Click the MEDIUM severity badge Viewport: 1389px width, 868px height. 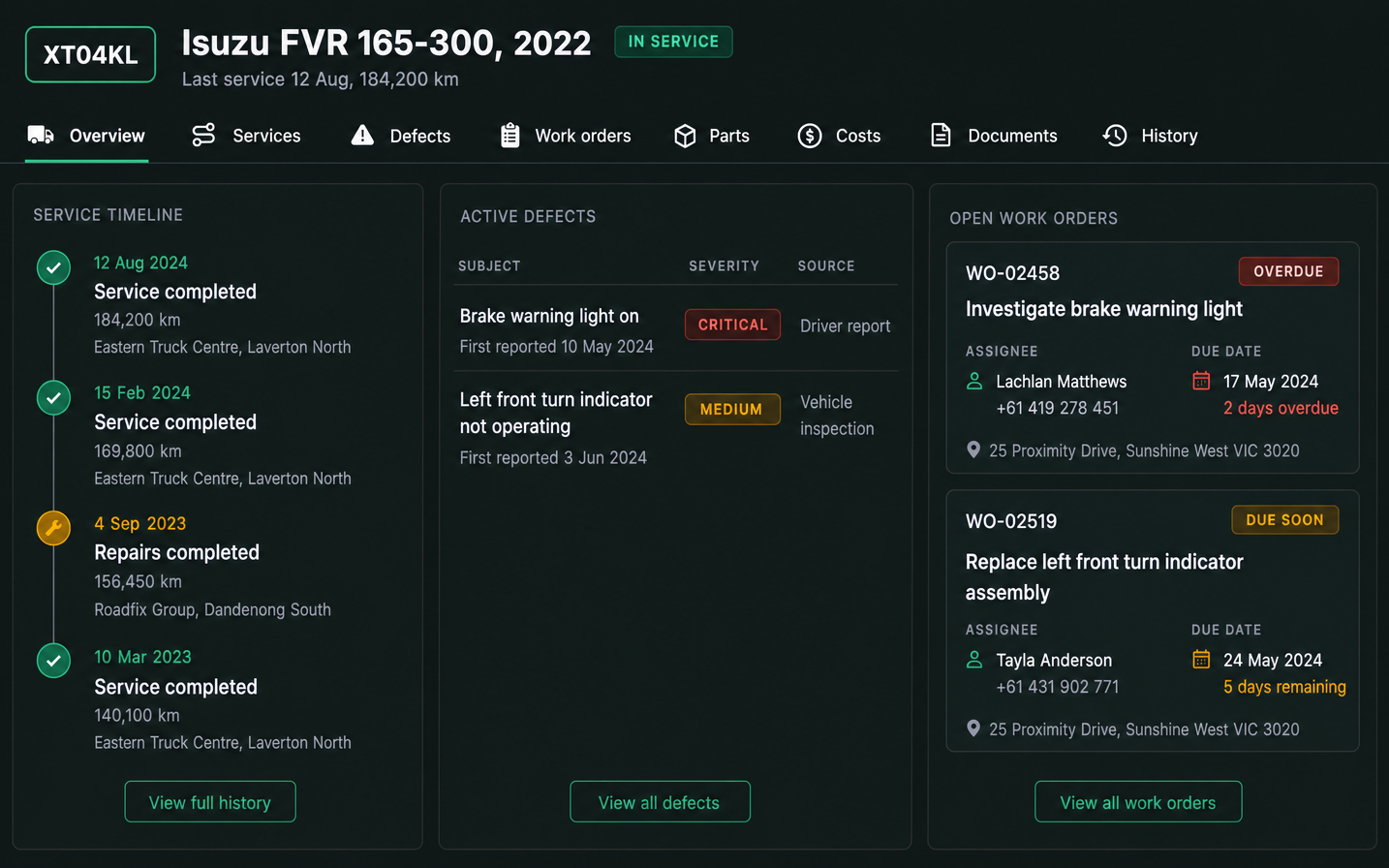tap(732, 409)
